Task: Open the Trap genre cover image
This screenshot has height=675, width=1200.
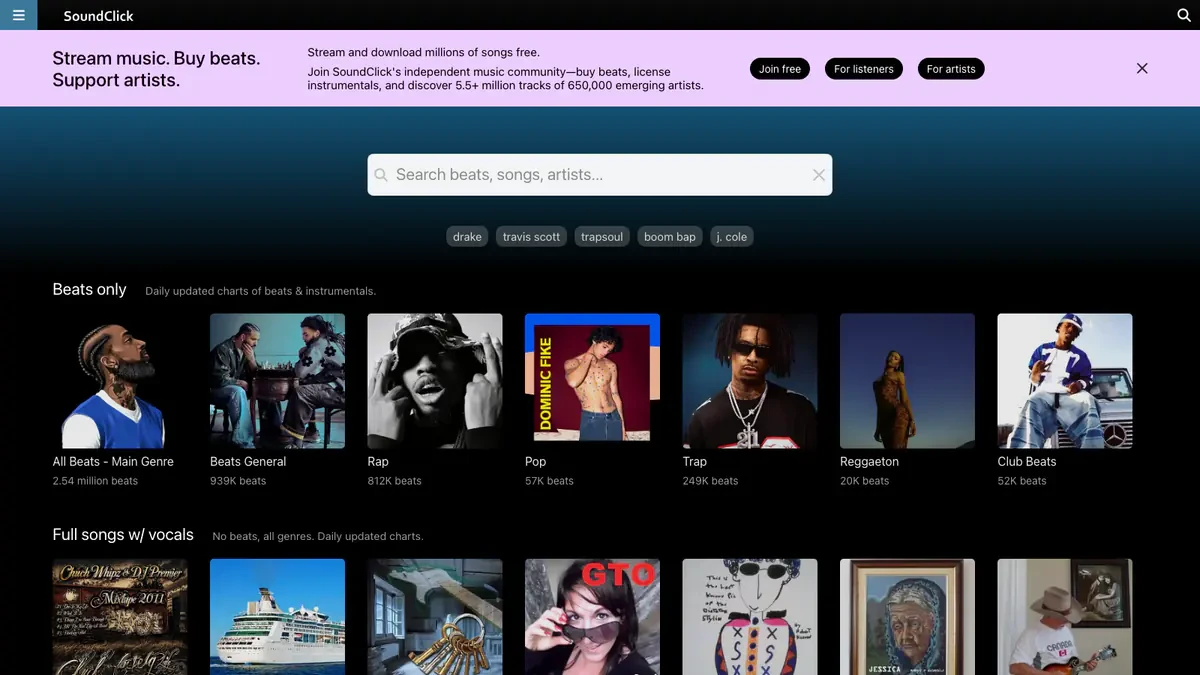Action: tap(750, 381)
